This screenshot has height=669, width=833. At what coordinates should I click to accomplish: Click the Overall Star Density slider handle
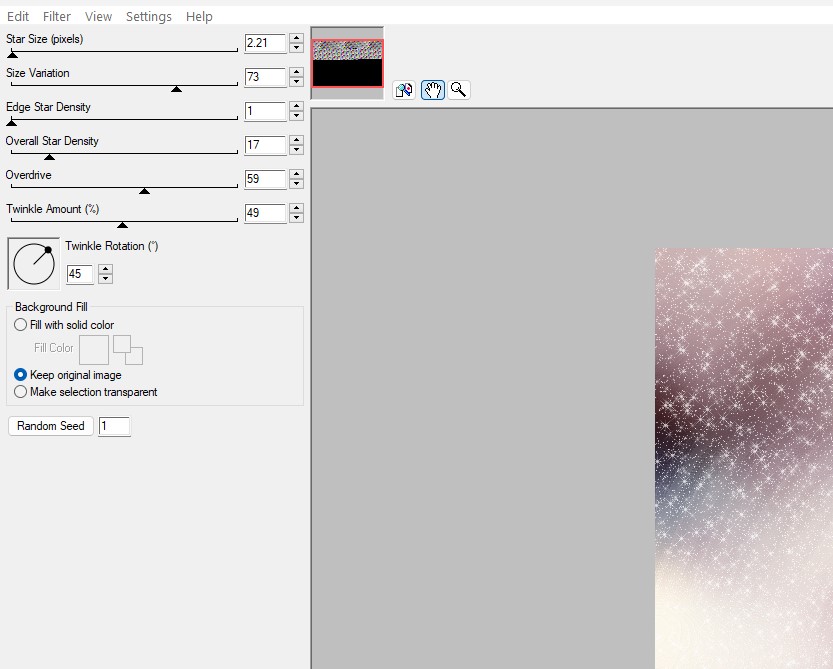[49, 157]
